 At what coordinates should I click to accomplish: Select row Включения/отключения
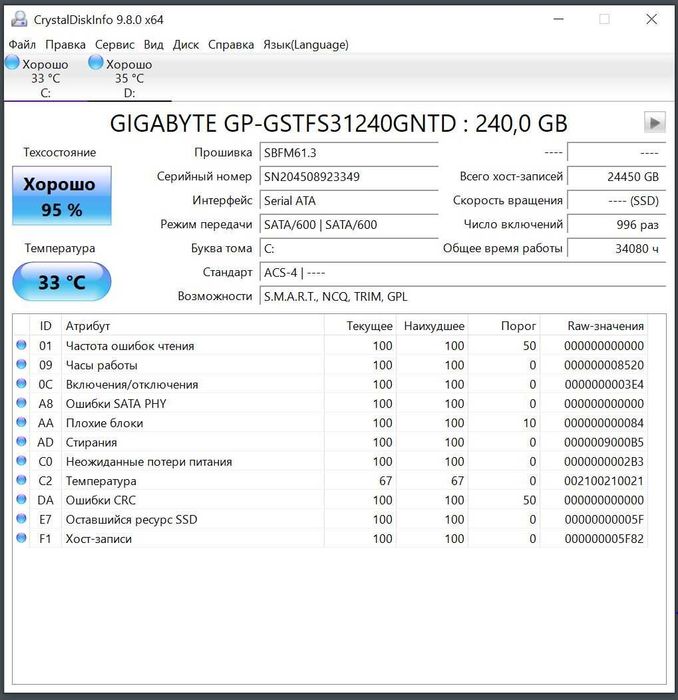[x=330, y=384]
